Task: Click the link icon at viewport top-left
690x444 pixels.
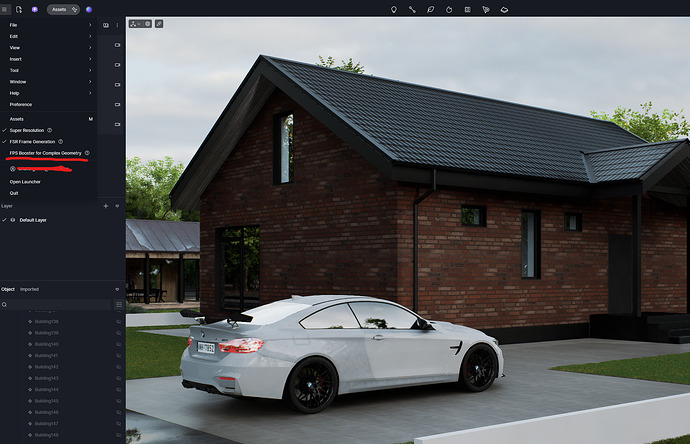Action: (x=159, y=23)
